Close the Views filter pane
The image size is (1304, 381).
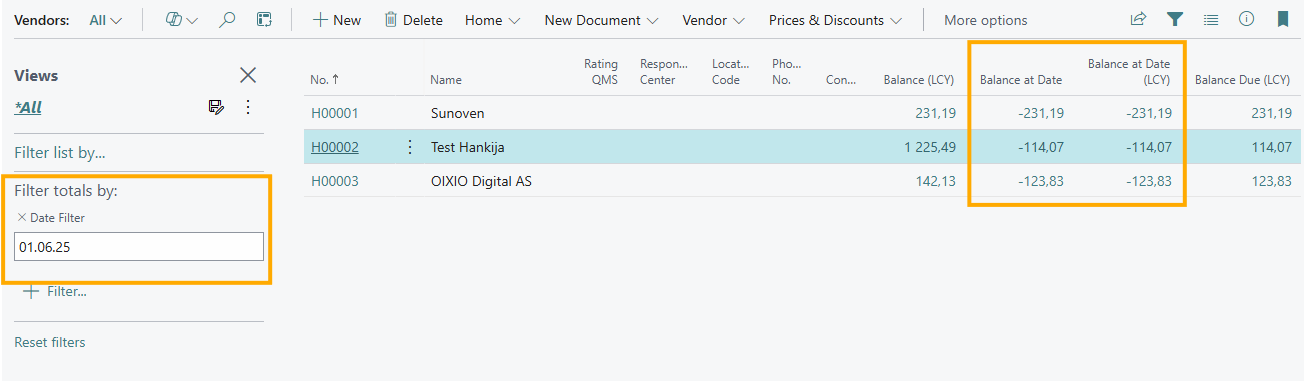point(248,75)
